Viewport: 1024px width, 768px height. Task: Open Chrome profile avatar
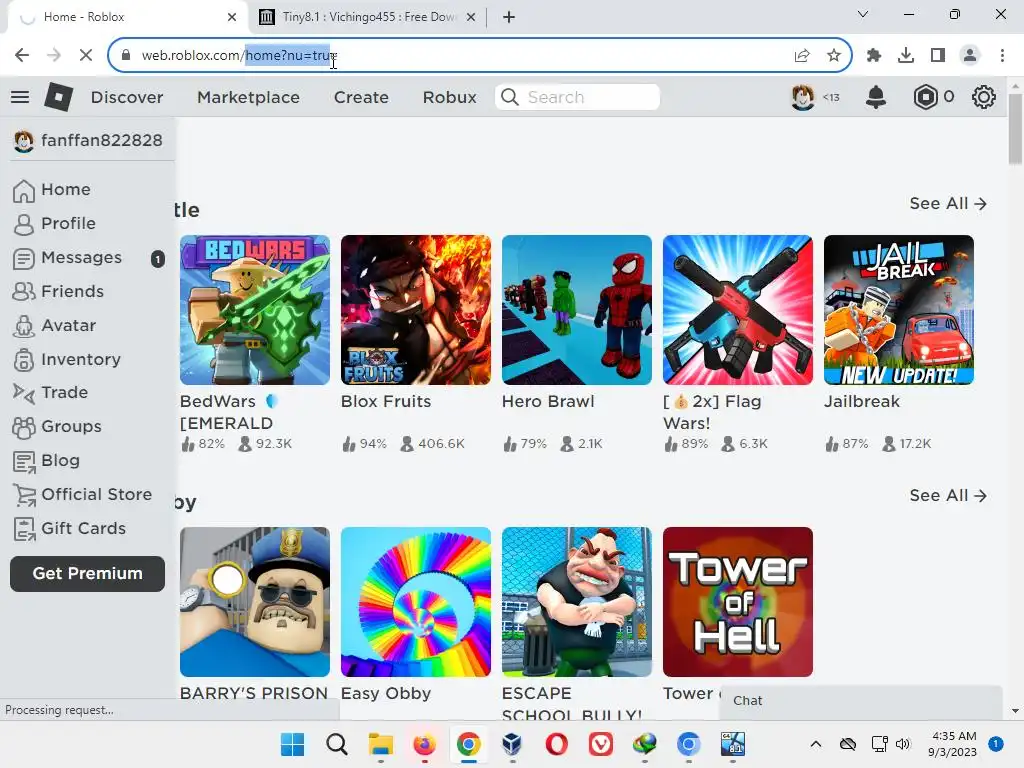click(970, 56)
